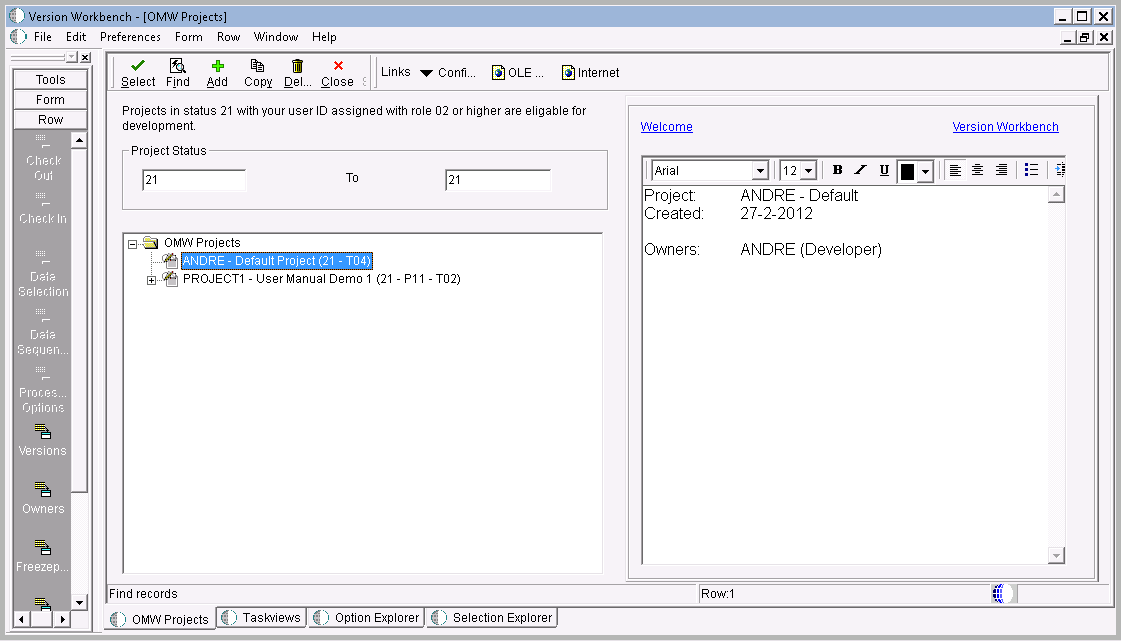Open the Arial font family dropdown
This screenshot has height=641, width=1121.
pos(760,170)
